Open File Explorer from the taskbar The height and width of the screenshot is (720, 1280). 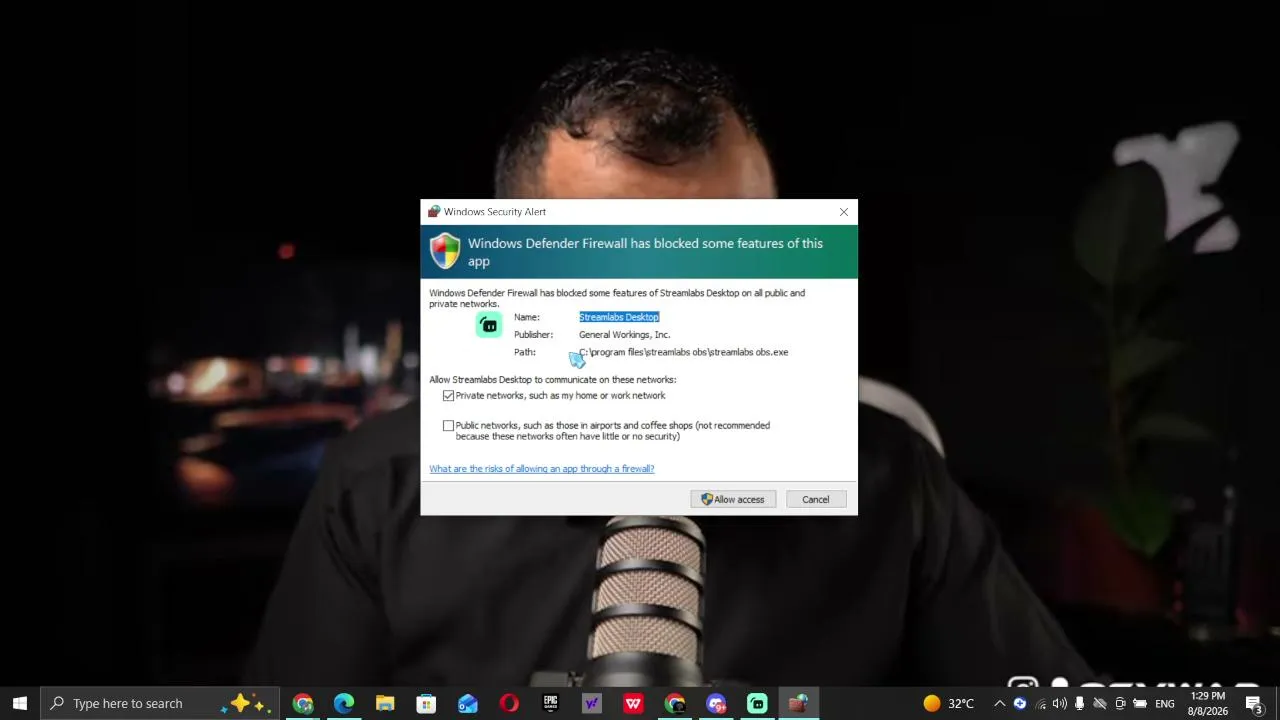coord(385,703)
